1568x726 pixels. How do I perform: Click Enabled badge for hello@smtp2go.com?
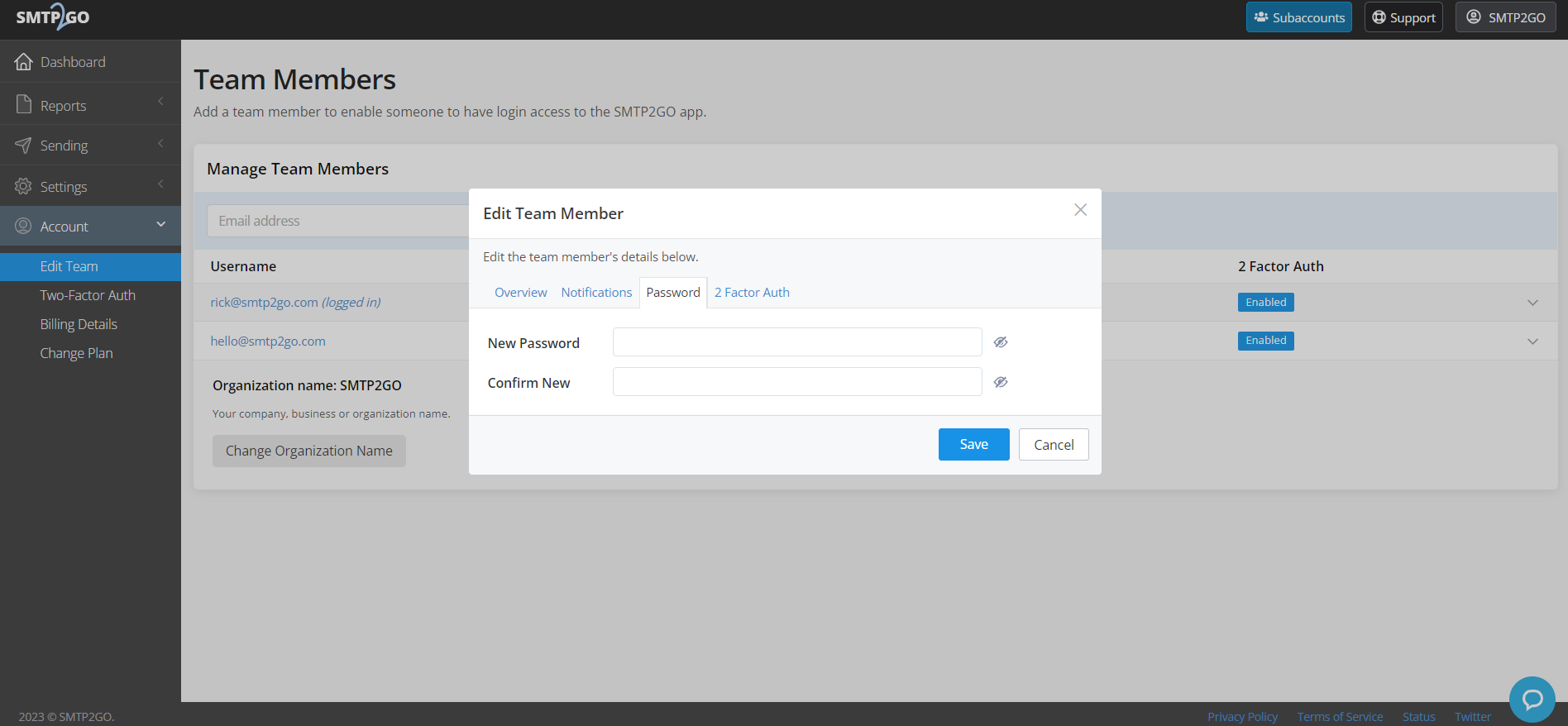coord(1265,341)
